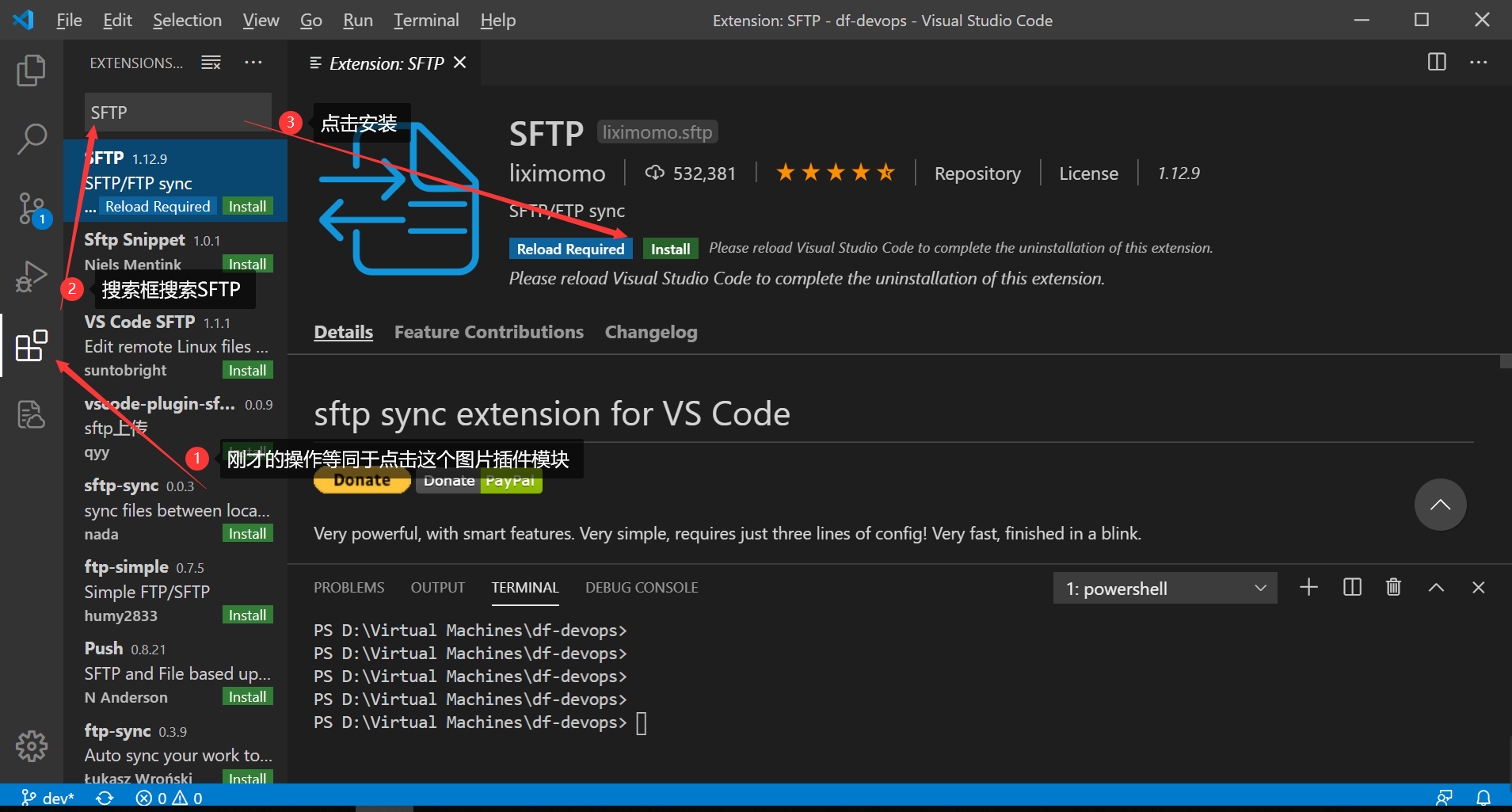The image size is (1512, 812).
Task: Open the Repository link
Action: (977, 173)
